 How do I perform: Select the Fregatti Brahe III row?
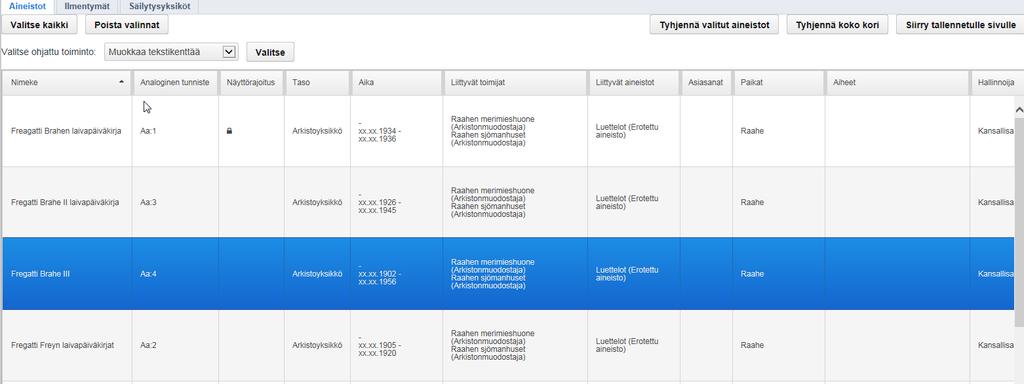(508, 274)
